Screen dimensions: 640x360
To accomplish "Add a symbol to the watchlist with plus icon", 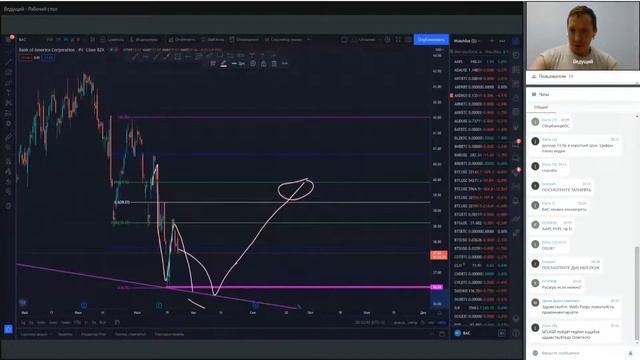I will click(492, 41).
